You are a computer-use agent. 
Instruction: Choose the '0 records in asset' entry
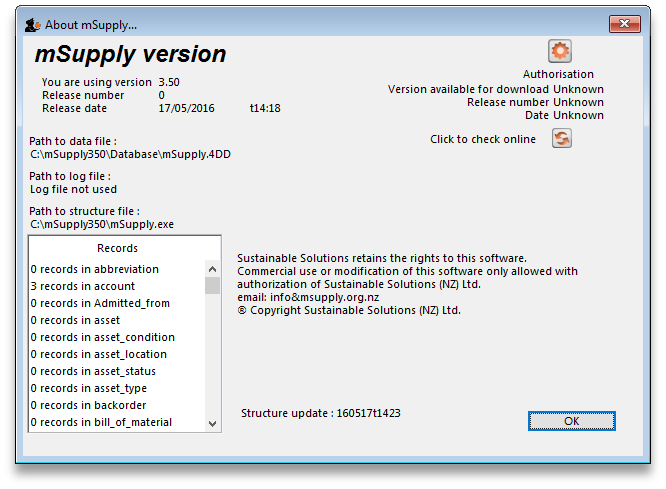[x=76, y=320]
